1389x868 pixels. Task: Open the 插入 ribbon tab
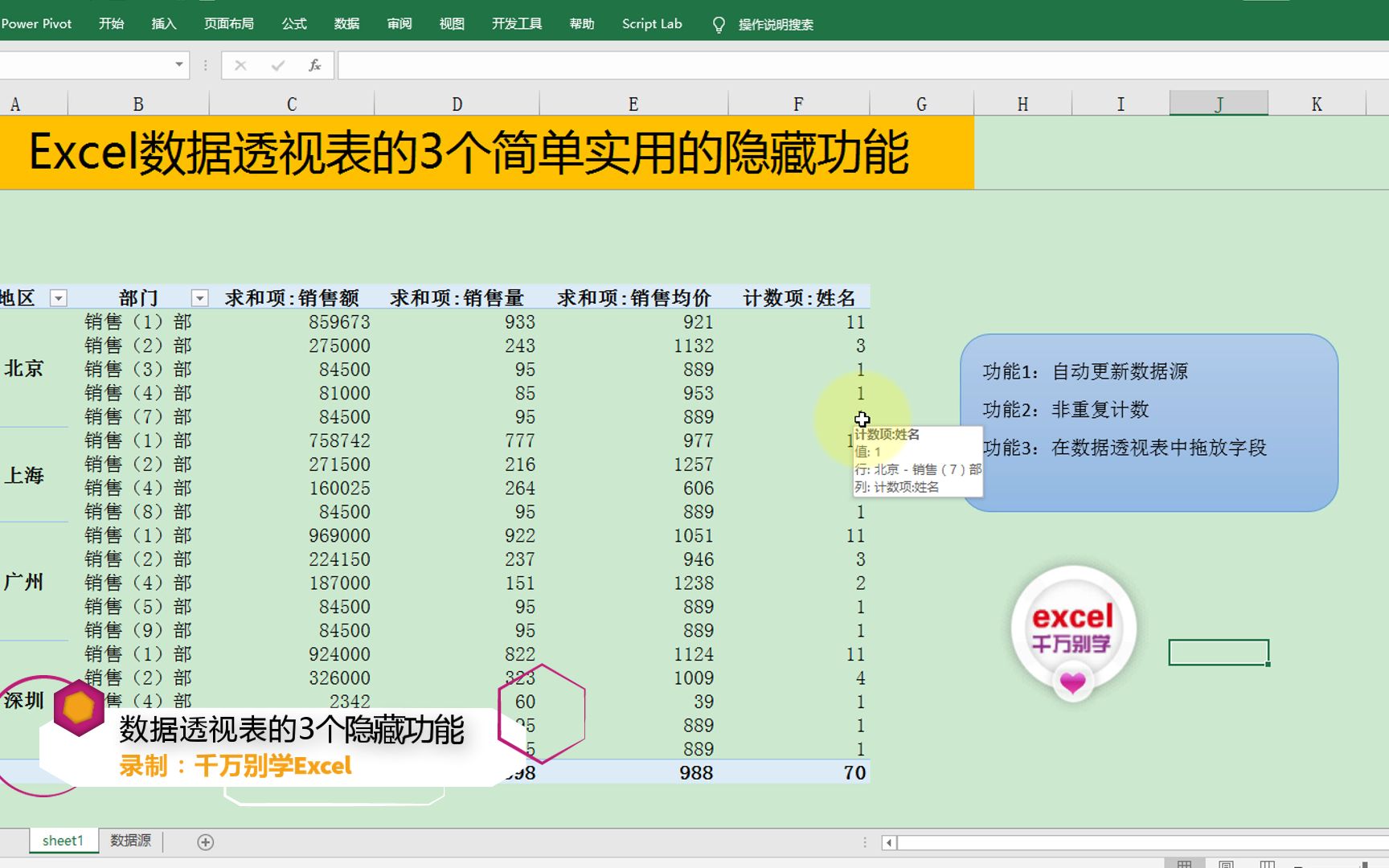[x=163, y=24]
